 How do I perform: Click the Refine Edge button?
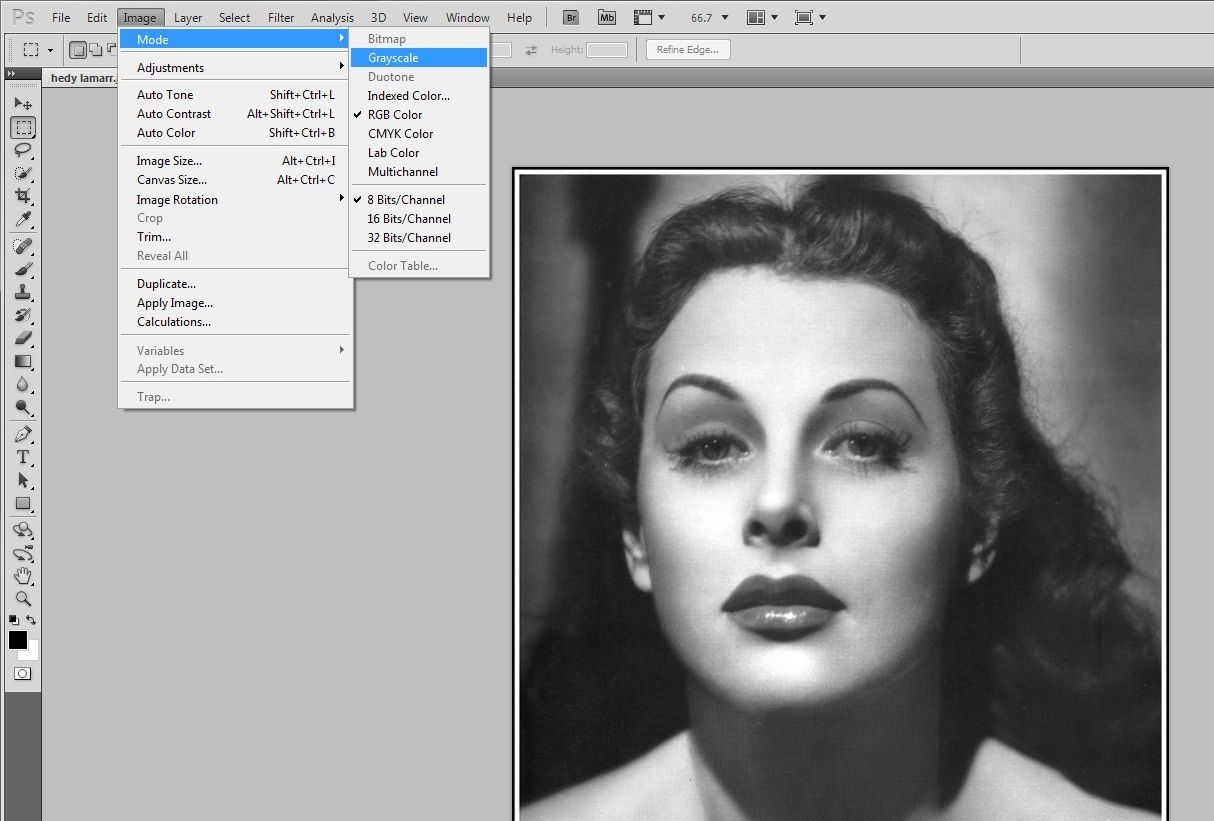[x=688, y=50]
